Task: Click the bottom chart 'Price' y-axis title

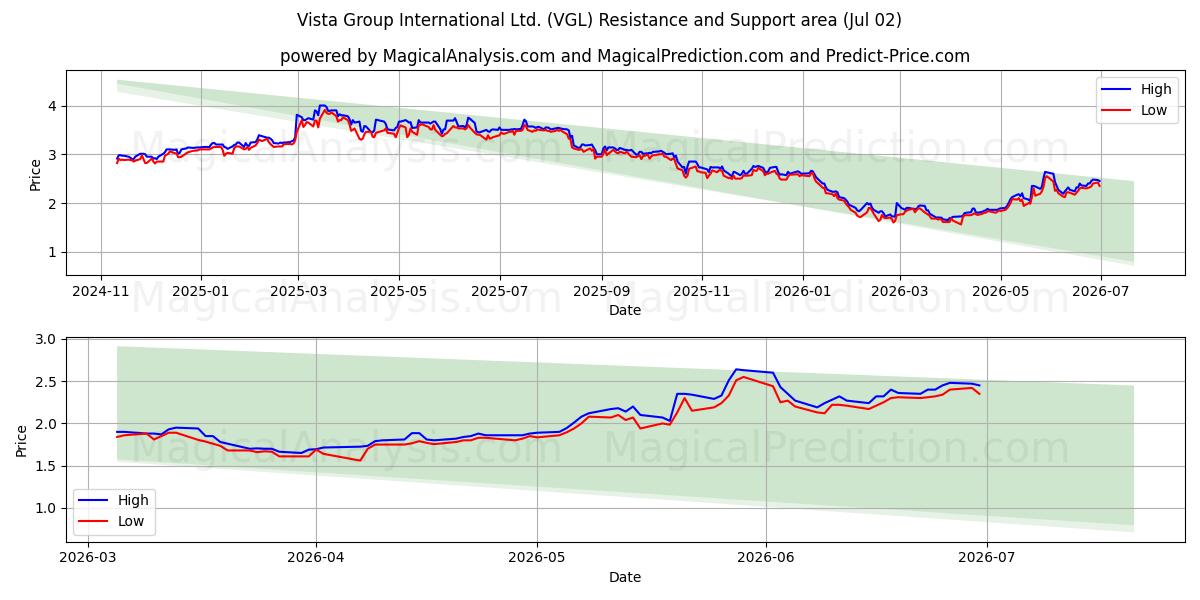Action: (23, 440)
